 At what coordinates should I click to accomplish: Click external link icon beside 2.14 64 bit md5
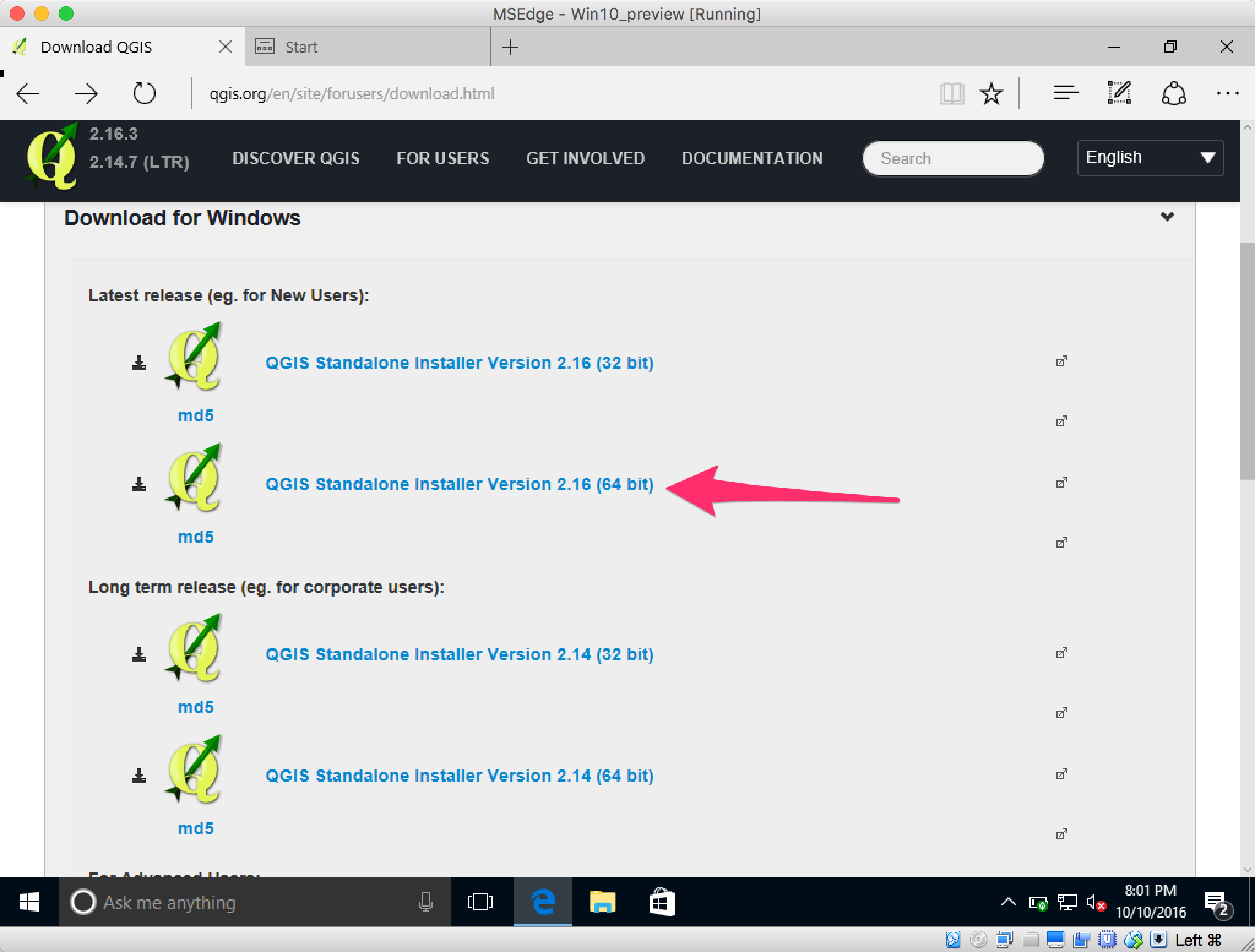tap(1062, 834)
